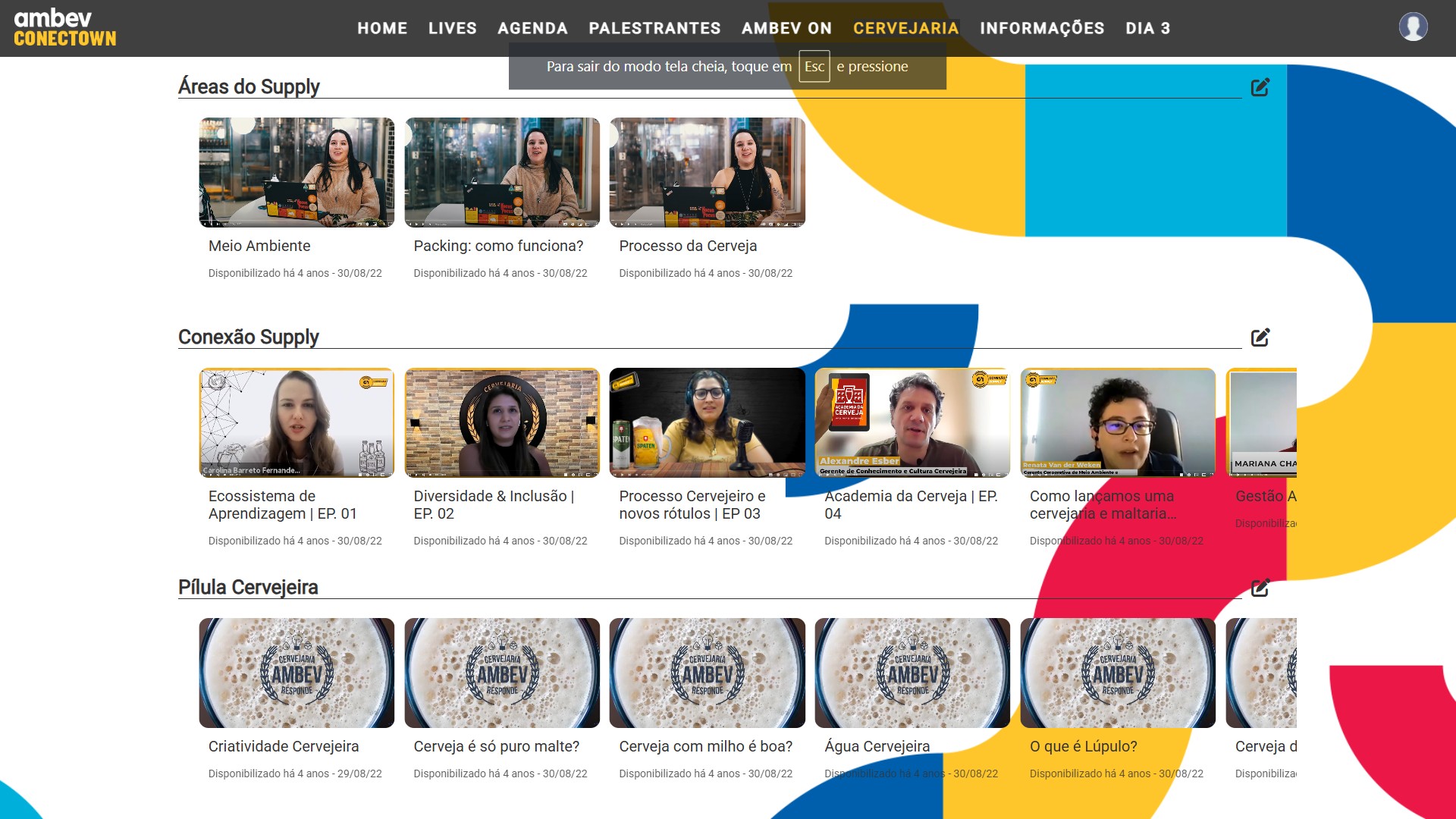Viewport: 1456px width, 819px height.
Task: Click the date text under Meio Ambiente
Action: pyautogui.click(x=295, y=273)
